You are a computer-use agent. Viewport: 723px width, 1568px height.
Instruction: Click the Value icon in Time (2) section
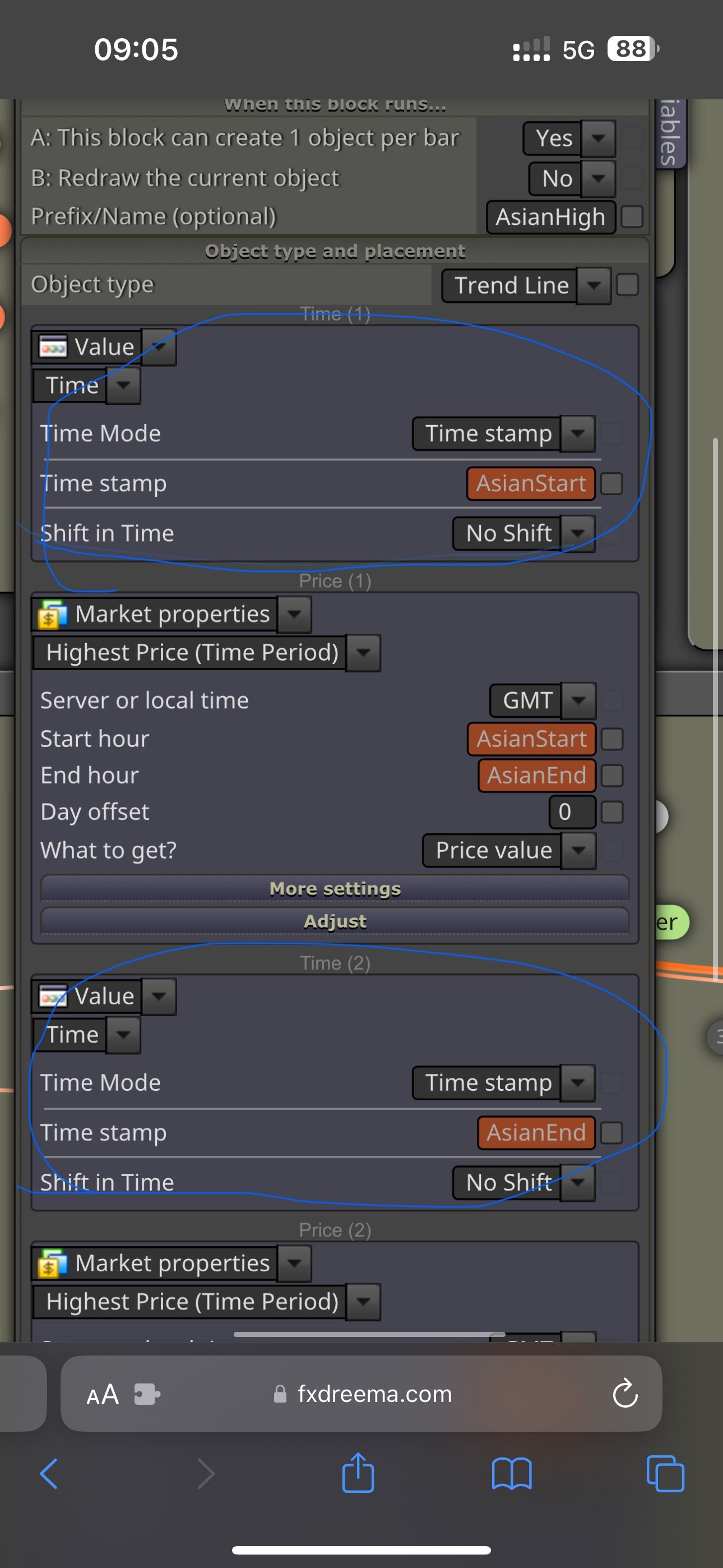click(53, 997)
